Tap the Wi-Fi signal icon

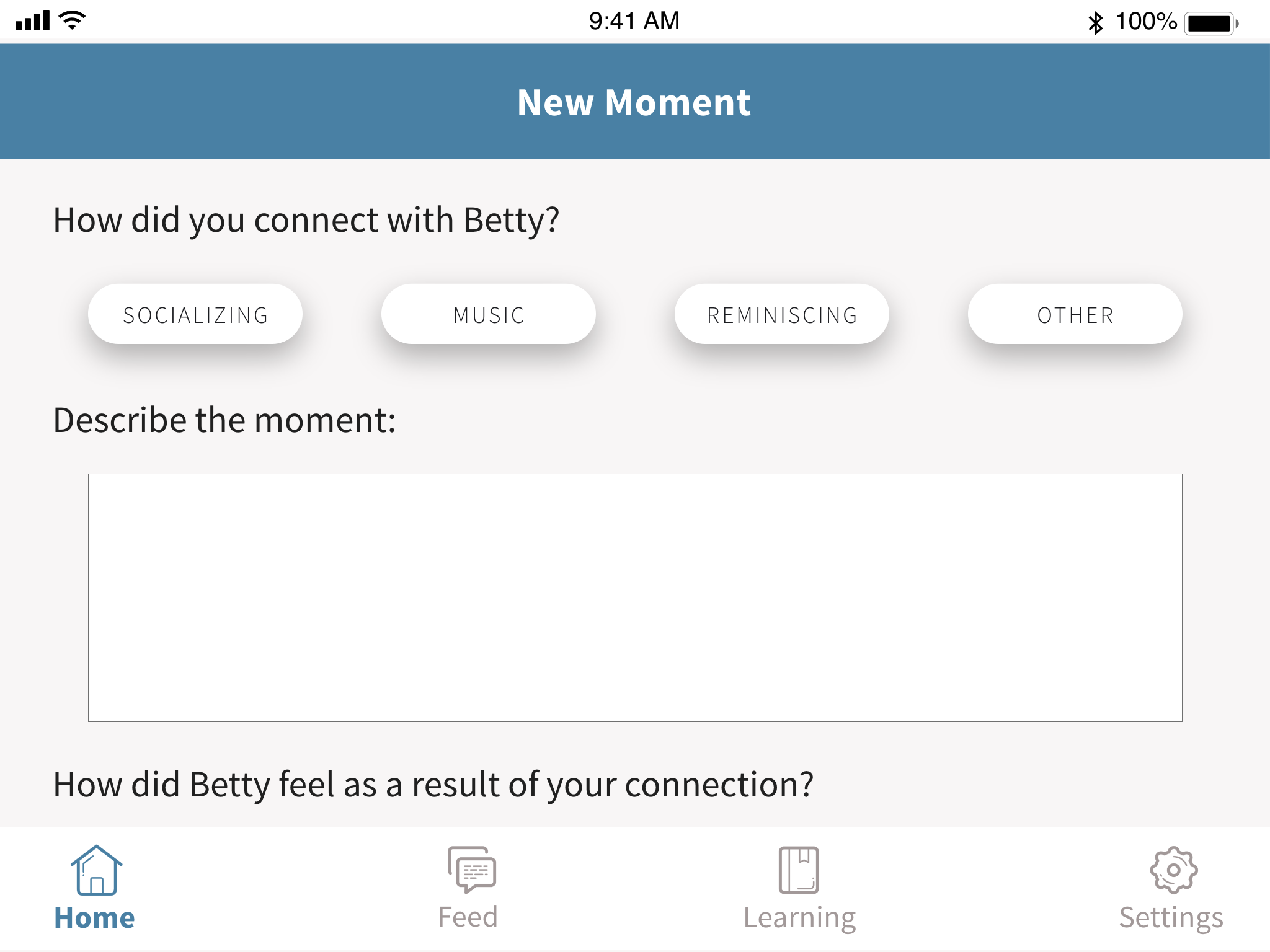click(72, 20)
